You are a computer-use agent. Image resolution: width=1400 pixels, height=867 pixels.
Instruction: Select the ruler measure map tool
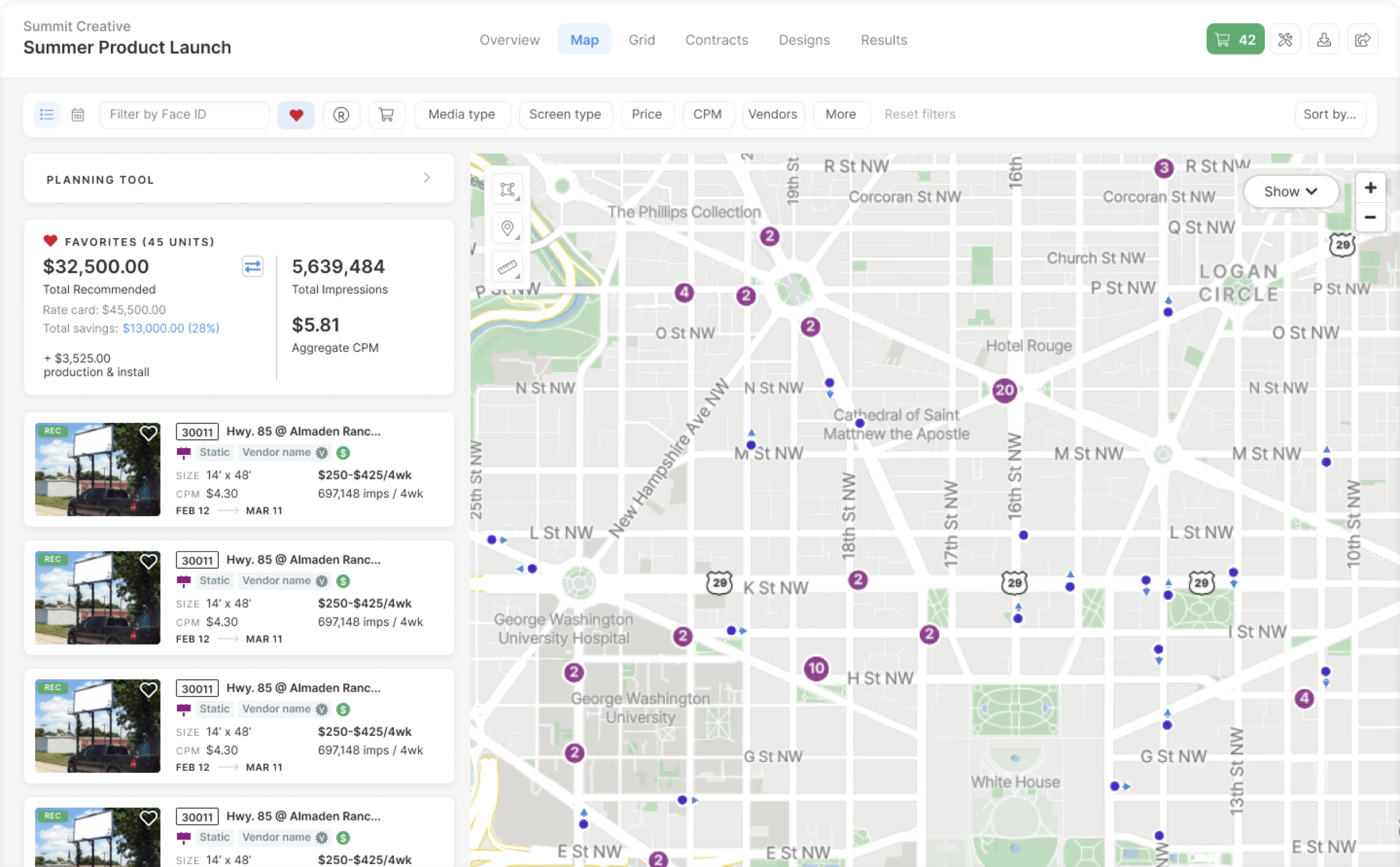pos(507,267)
